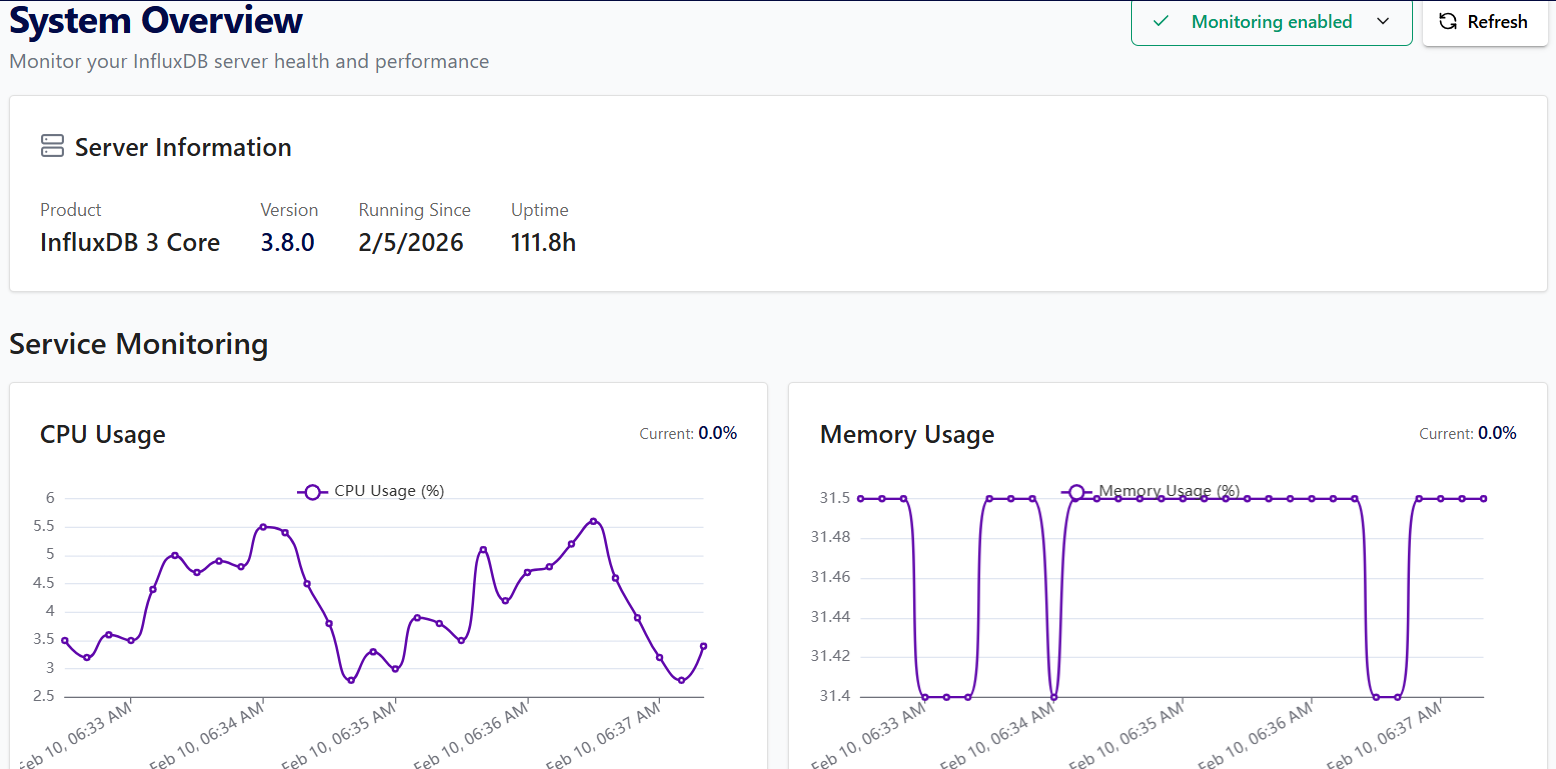Click the last Memory chart data point
This screenshot has width=1556, height=769.
(1483, 498)
